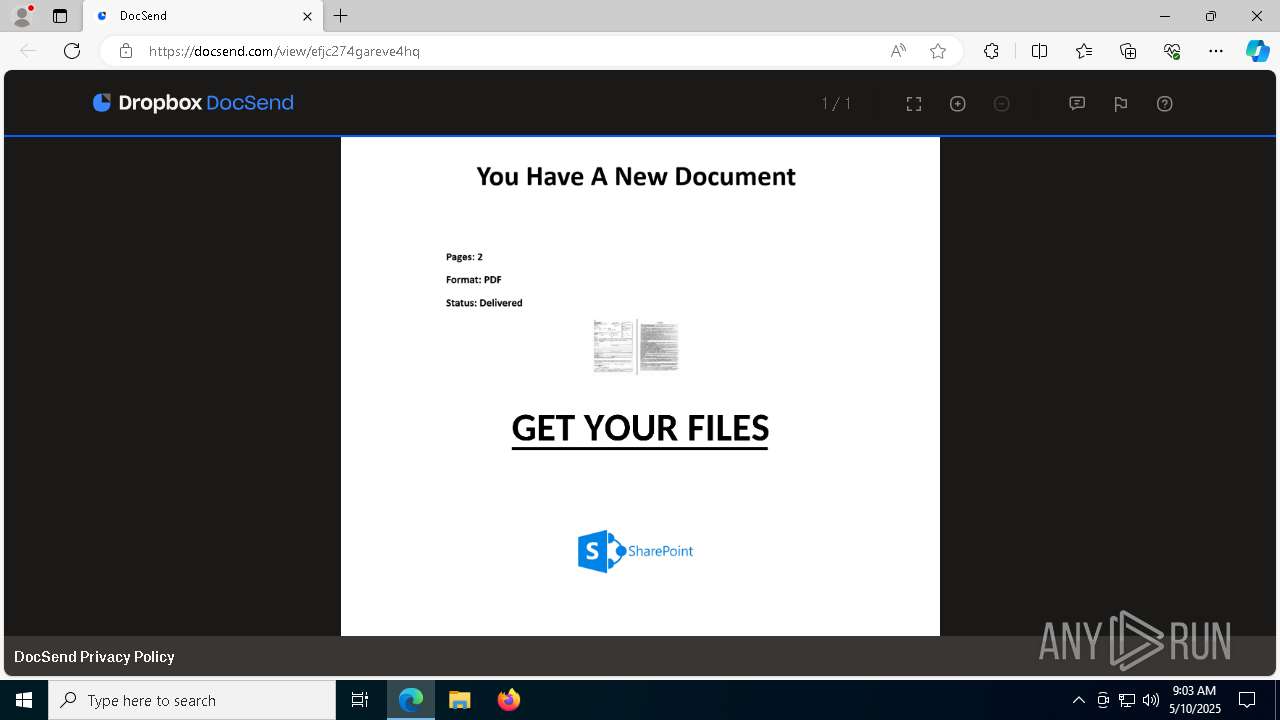Open the Collections icon
Image resolution: width=1280 pixels, height=720 pixels.
[1128, 51]
